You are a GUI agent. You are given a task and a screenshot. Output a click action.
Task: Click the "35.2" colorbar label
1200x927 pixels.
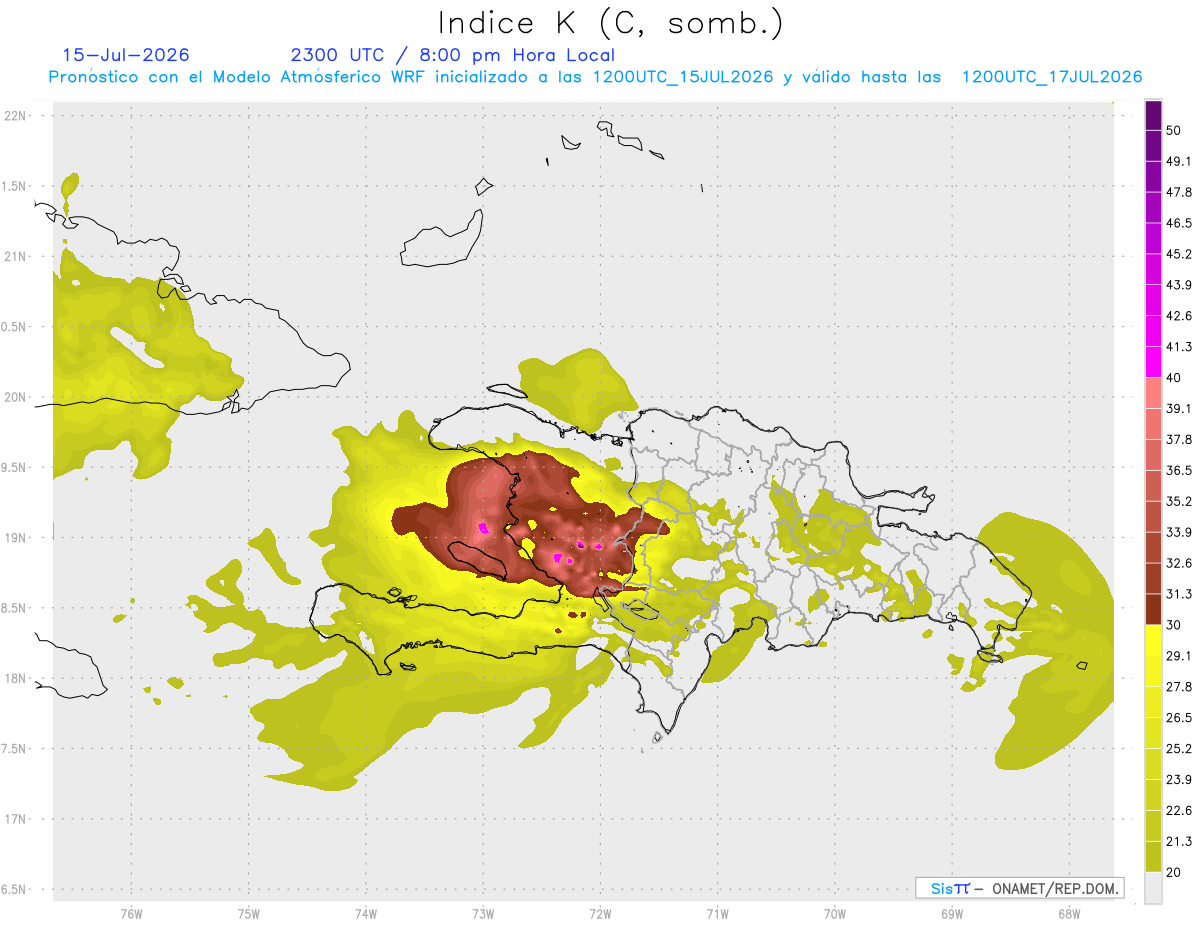click(x=1179, y=501)
